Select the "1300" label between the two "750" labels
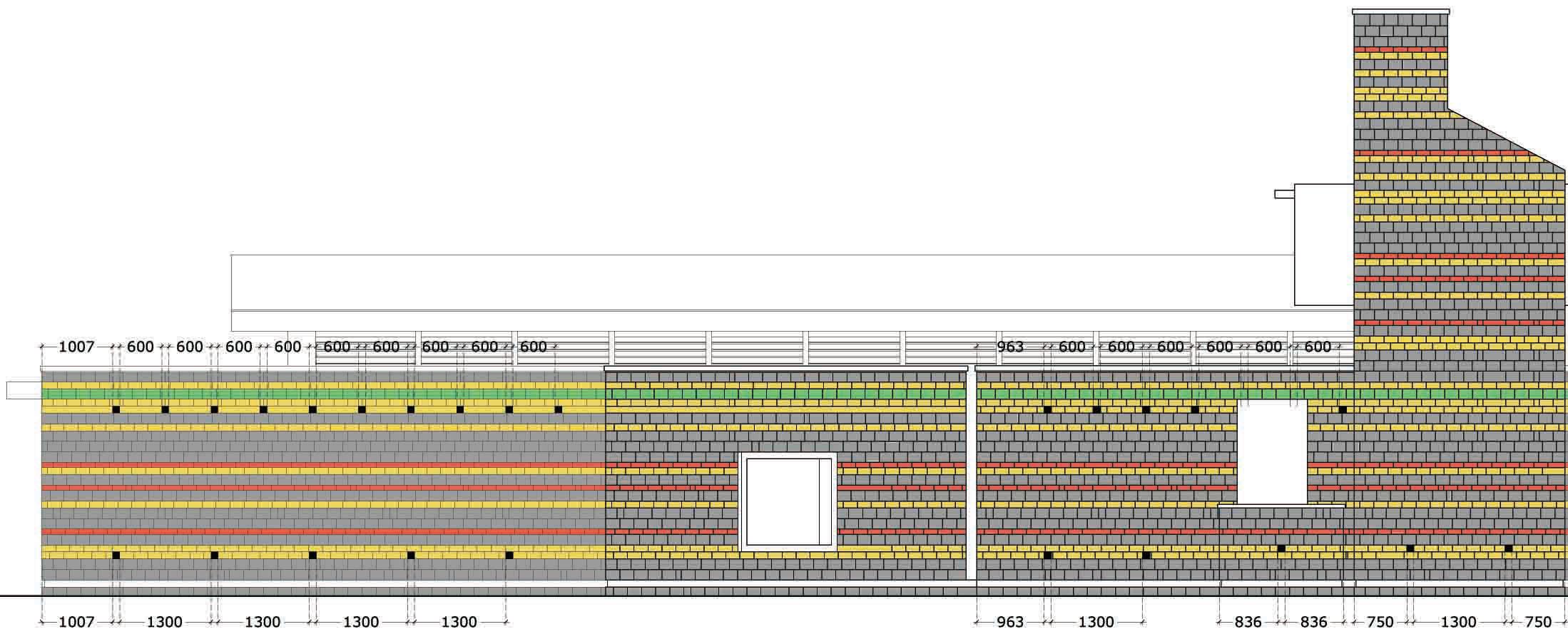The width and height of the screenshot is (1568, 644). [1458, 622]
